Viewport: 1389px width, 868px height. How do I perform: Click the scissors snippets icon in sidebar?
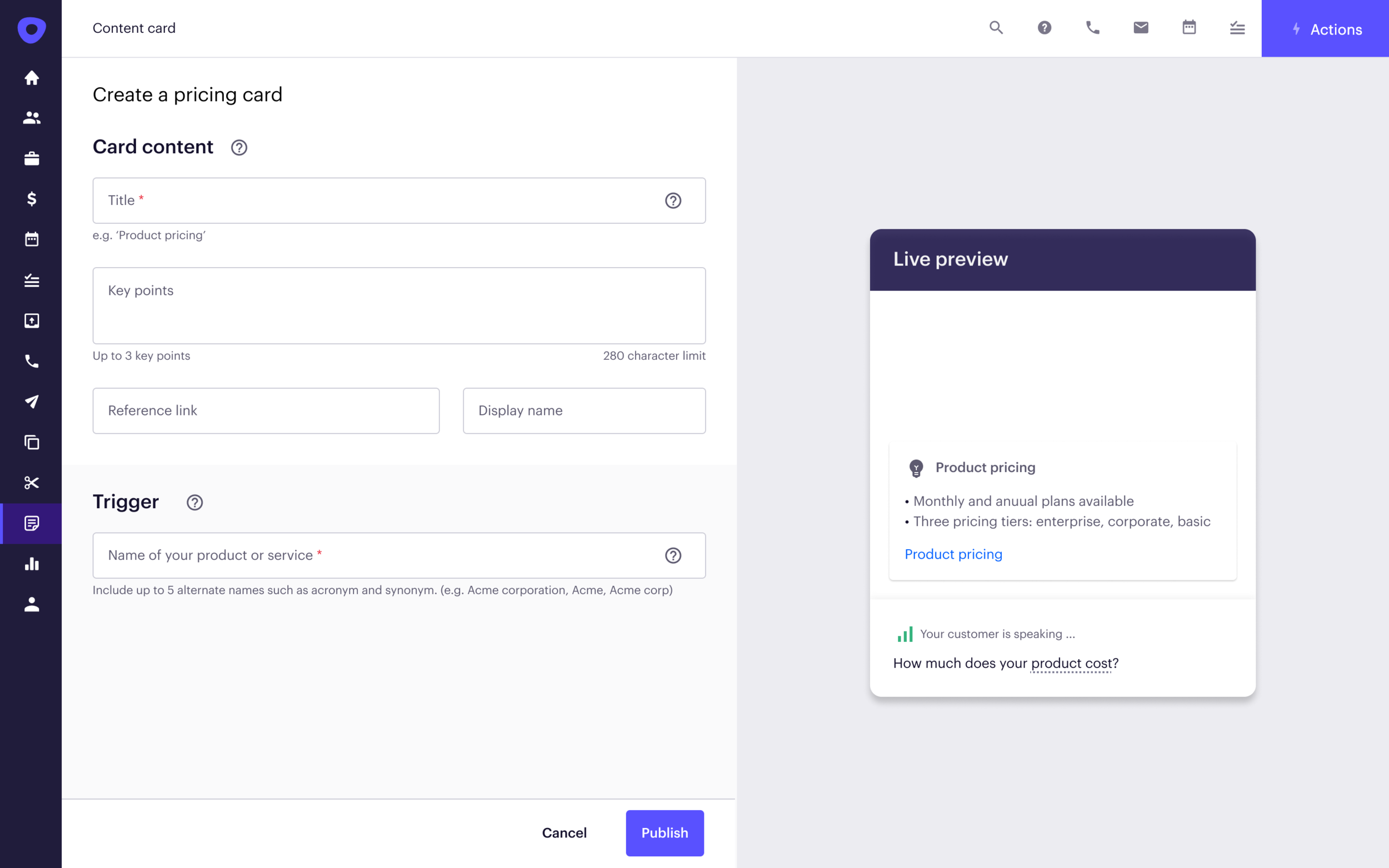[x=32, y=482]
